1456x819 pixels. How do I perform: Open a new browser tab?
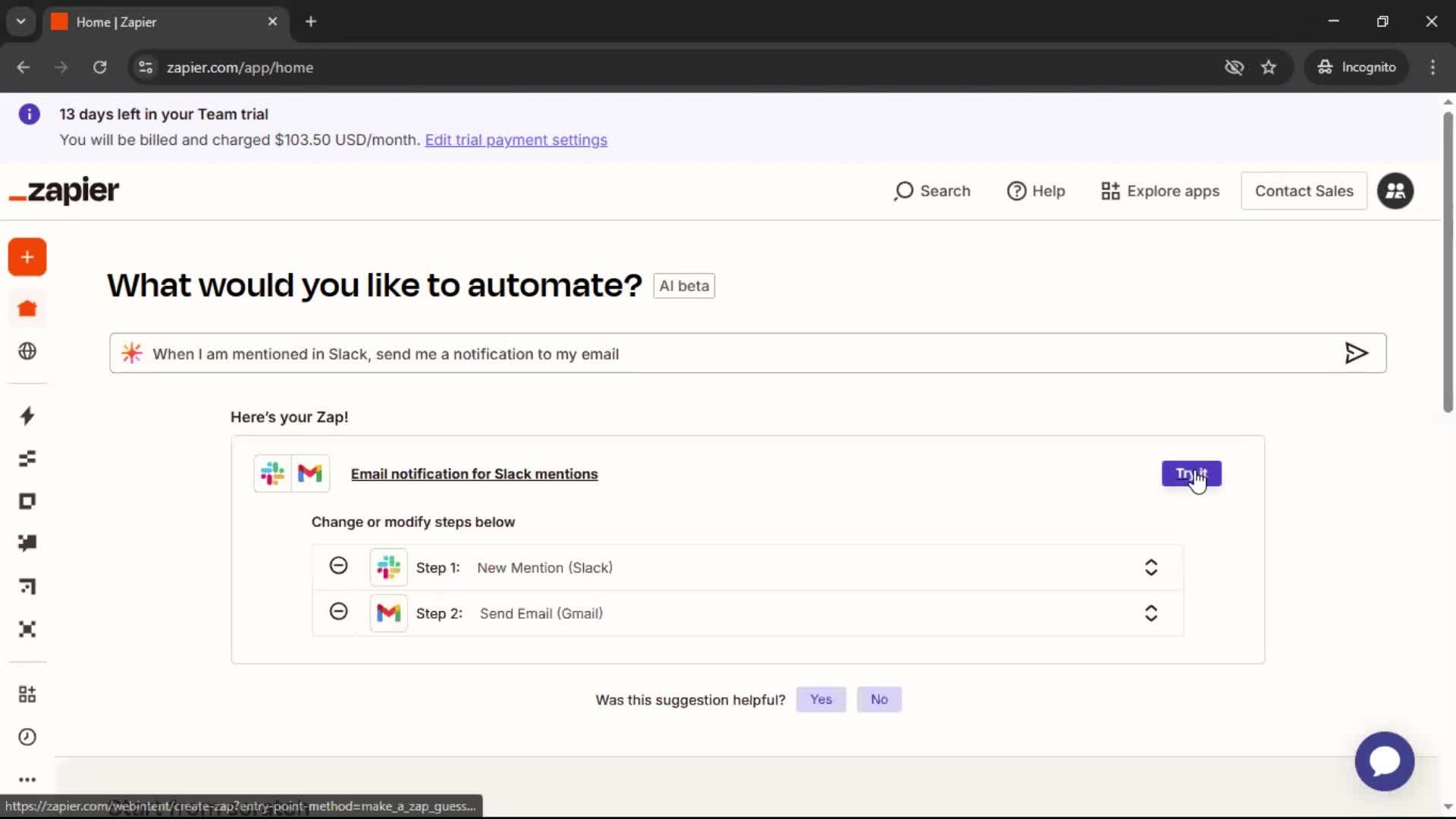pos(311,22)
